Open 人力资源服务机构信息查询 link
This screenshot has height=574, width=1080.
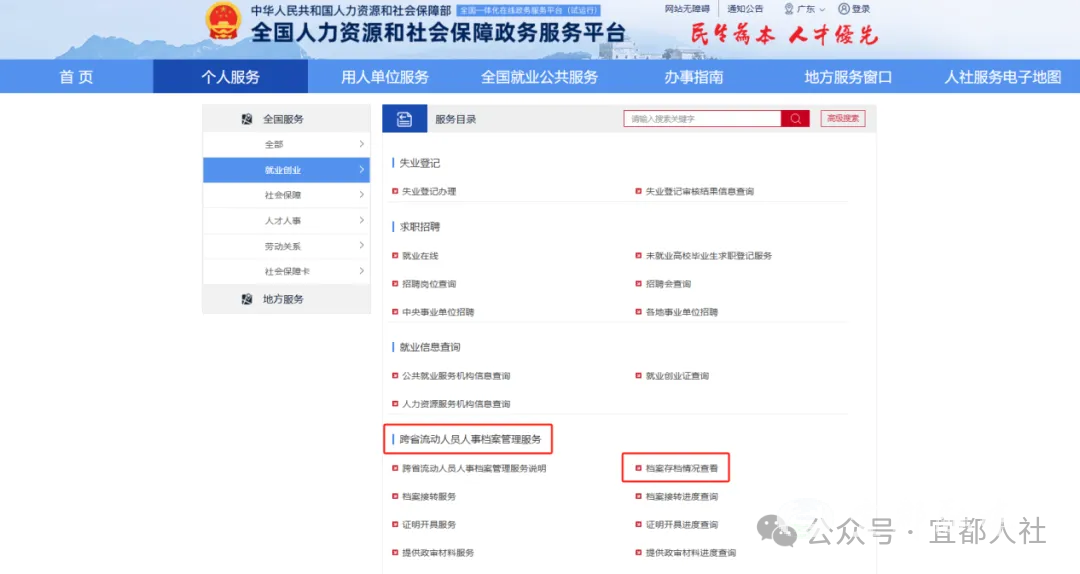click(x=456, y=404)
